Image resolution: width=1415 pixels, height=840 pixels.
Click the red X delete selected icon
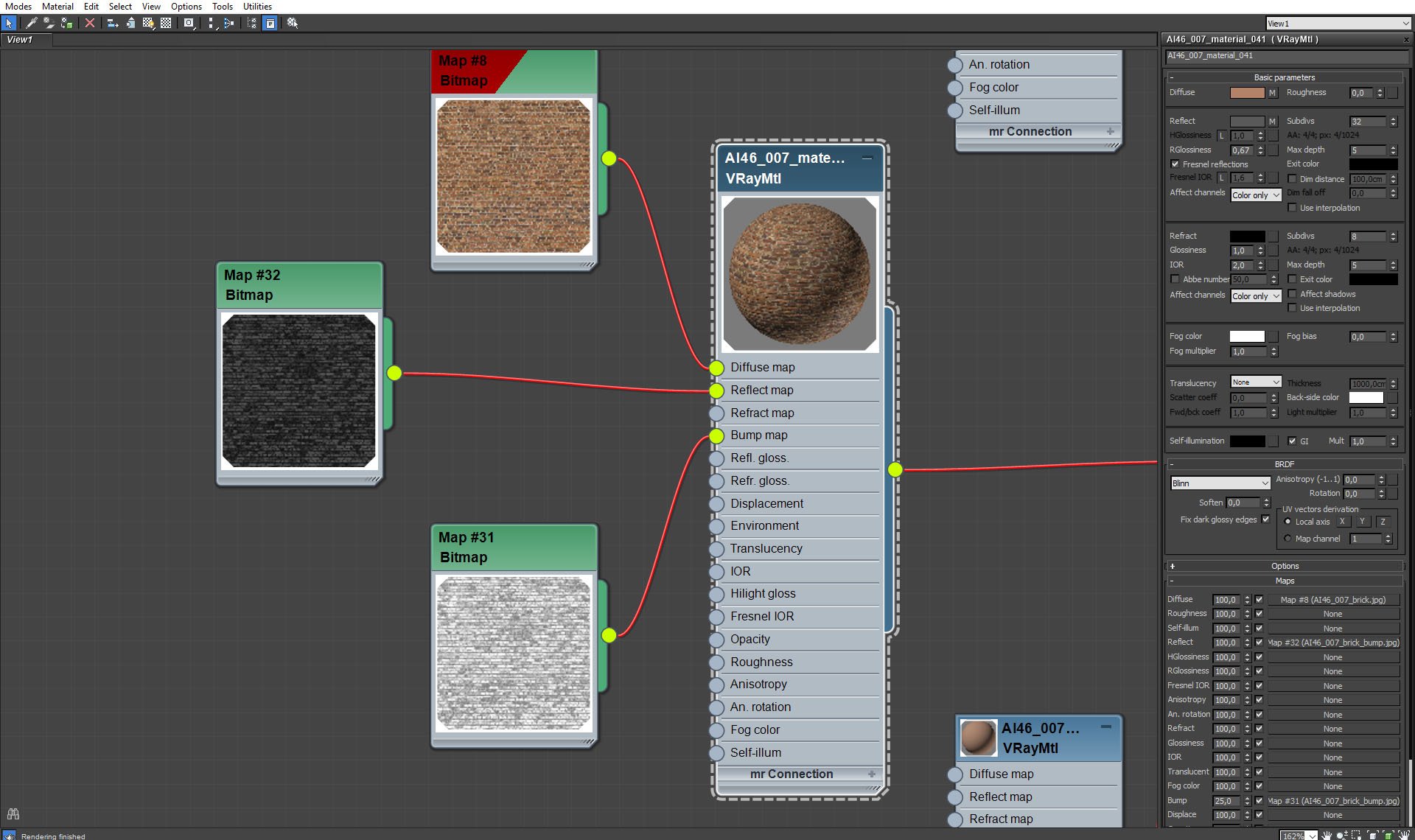[x=90, y=24]
